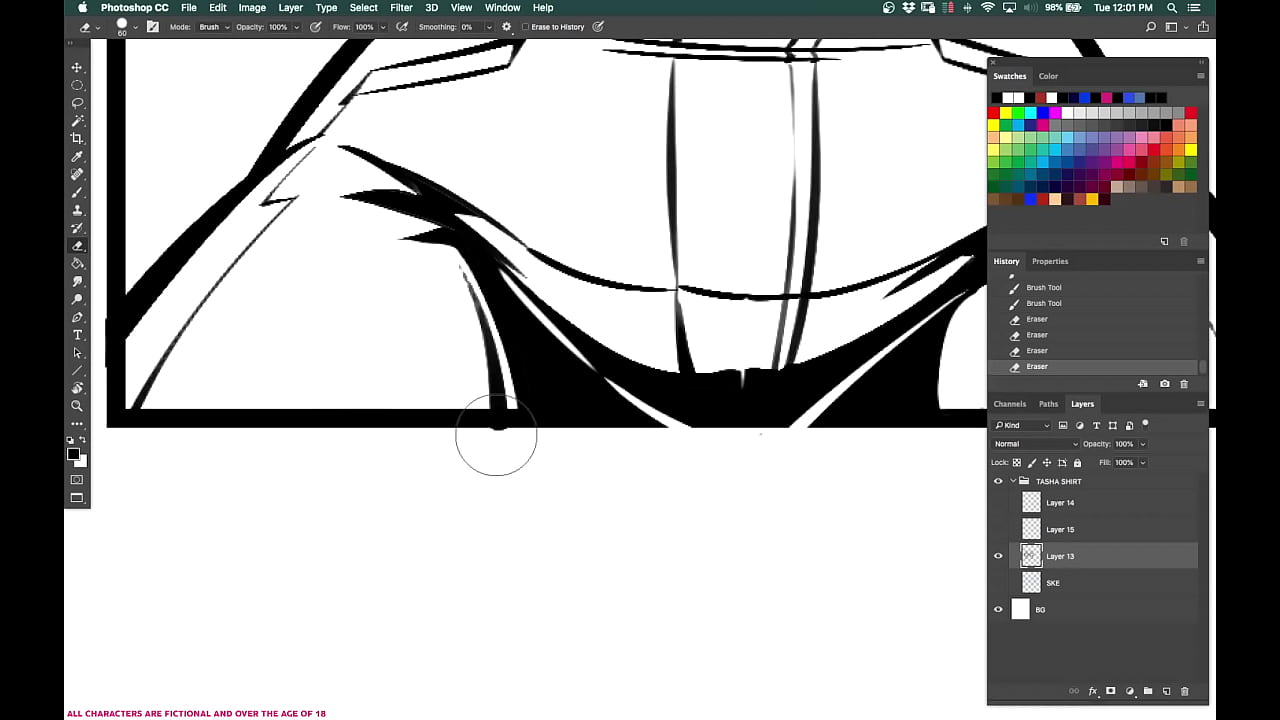1280x720 pixels.
Task: Activate the Brush tool in toolbar
Action: (77, 193)
